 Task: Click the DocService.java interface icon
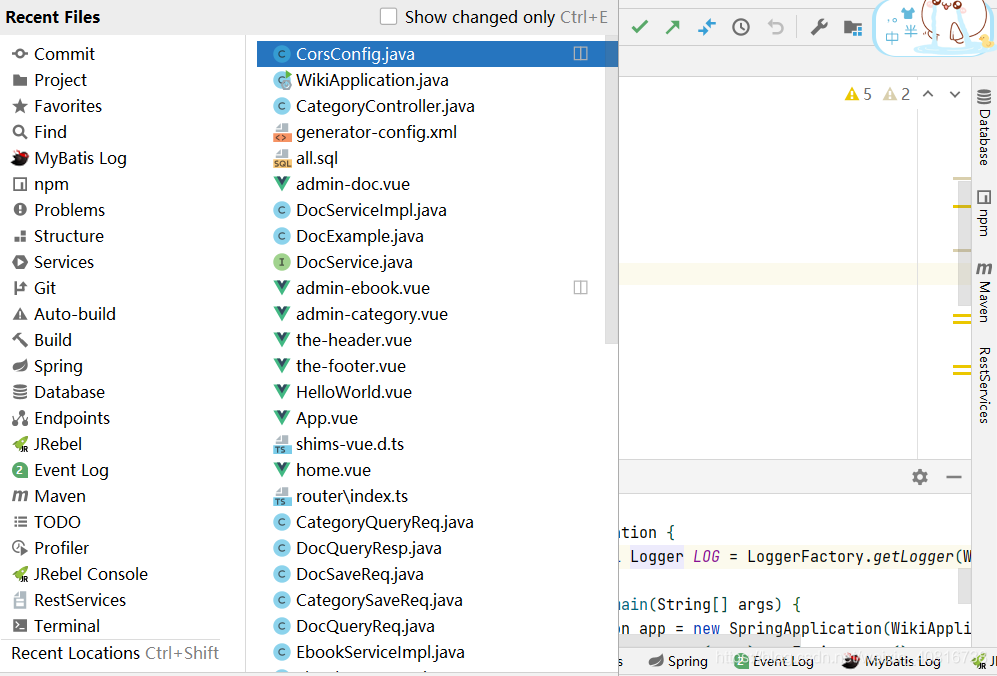tap(282, 263)
